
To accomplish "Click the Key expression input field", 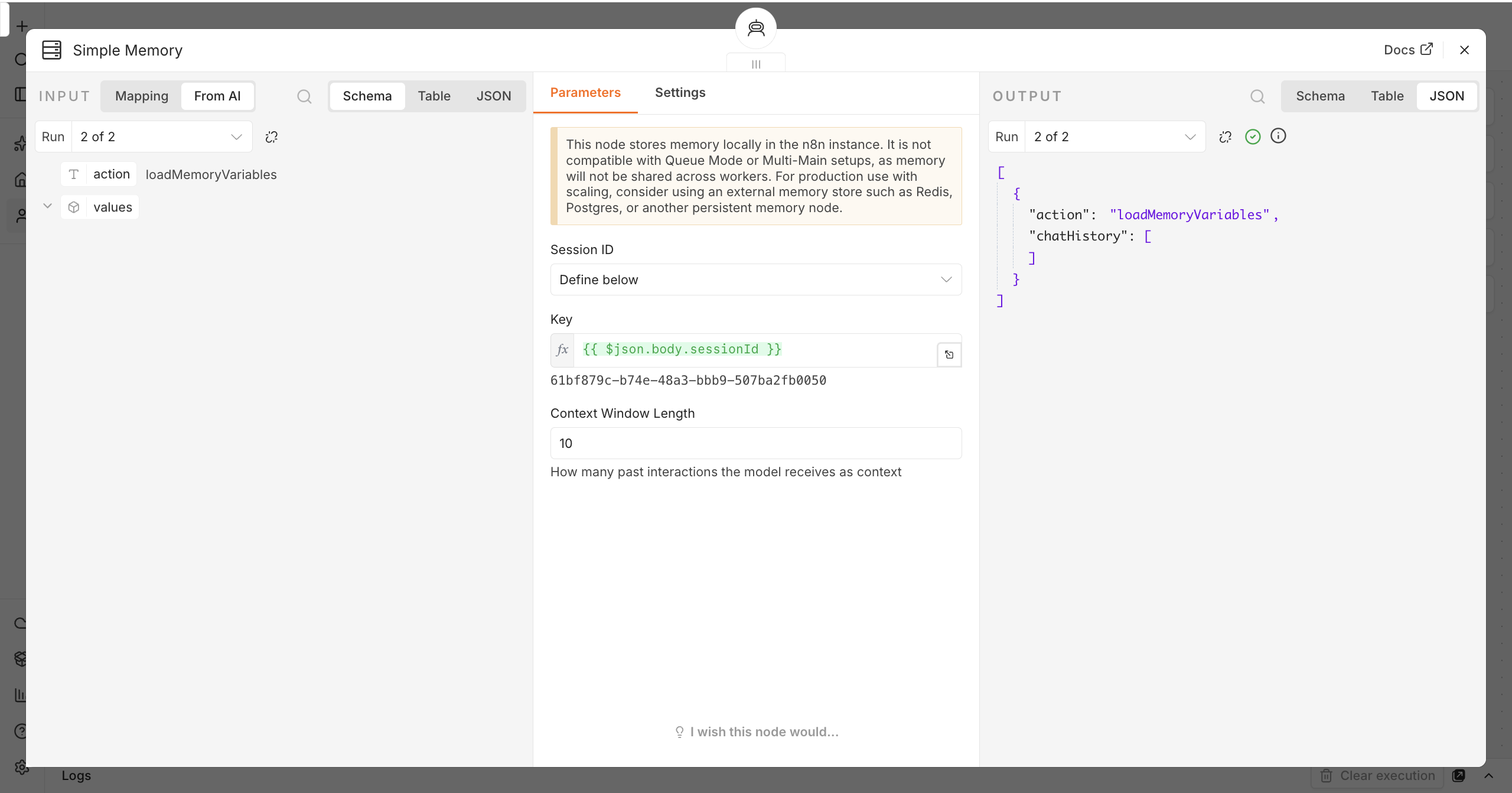I will pos(755,350).
